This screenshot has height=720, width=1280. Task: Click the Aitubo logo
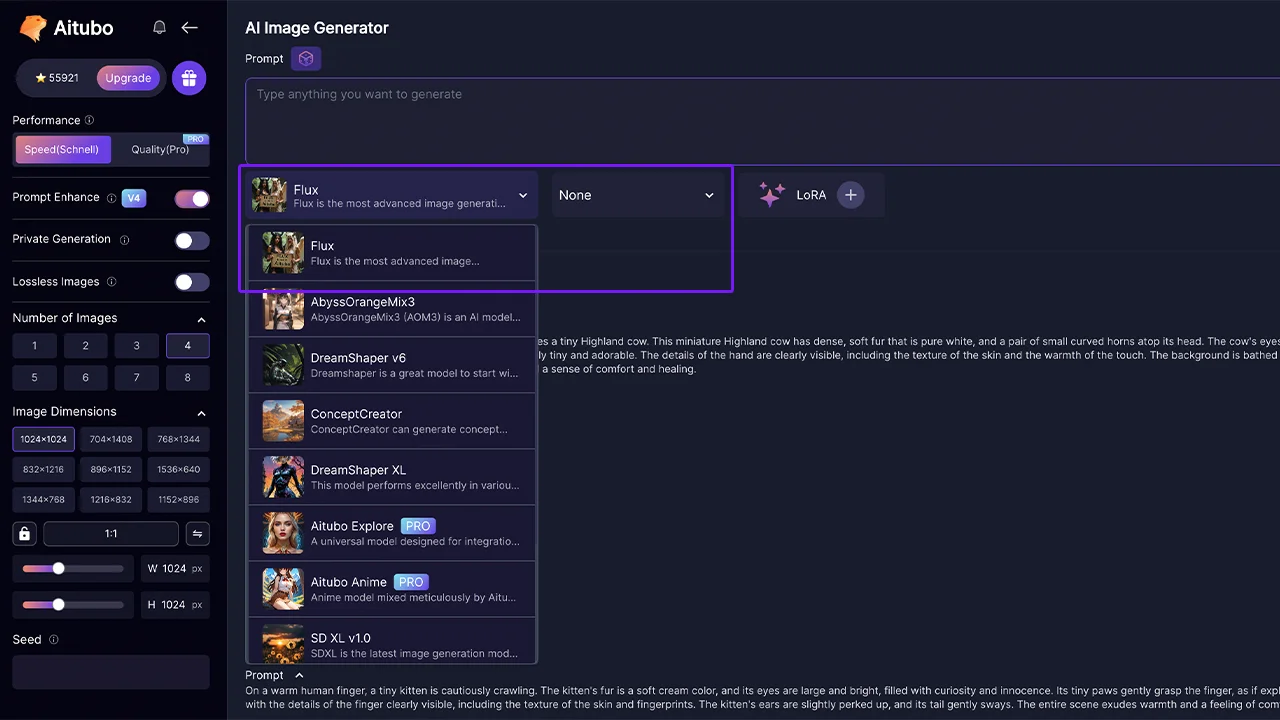[65, 28]
